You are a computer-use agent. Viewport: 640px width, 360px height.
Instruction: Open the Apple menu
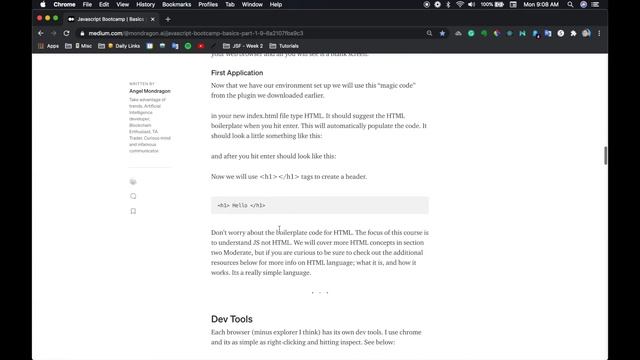click(x=43, y=4)
